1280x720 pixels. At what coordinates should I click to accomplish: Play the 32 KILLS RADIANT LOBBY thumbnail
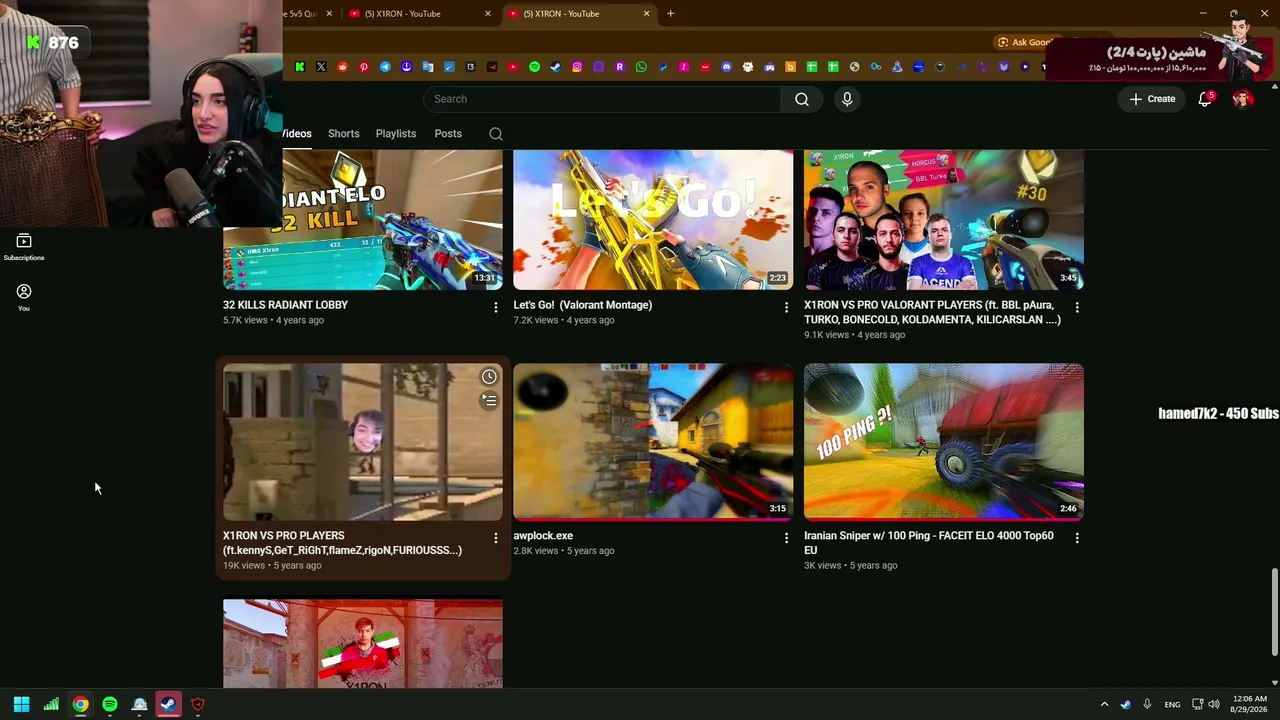click(x=363, y=220)
